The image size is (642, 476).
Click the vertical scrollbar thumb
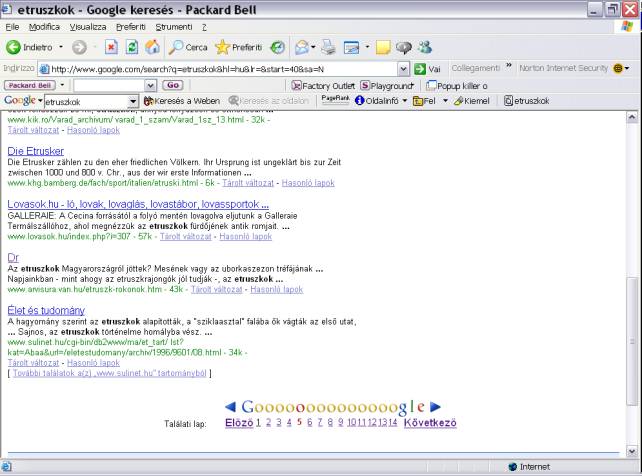[x=632, y=342]
